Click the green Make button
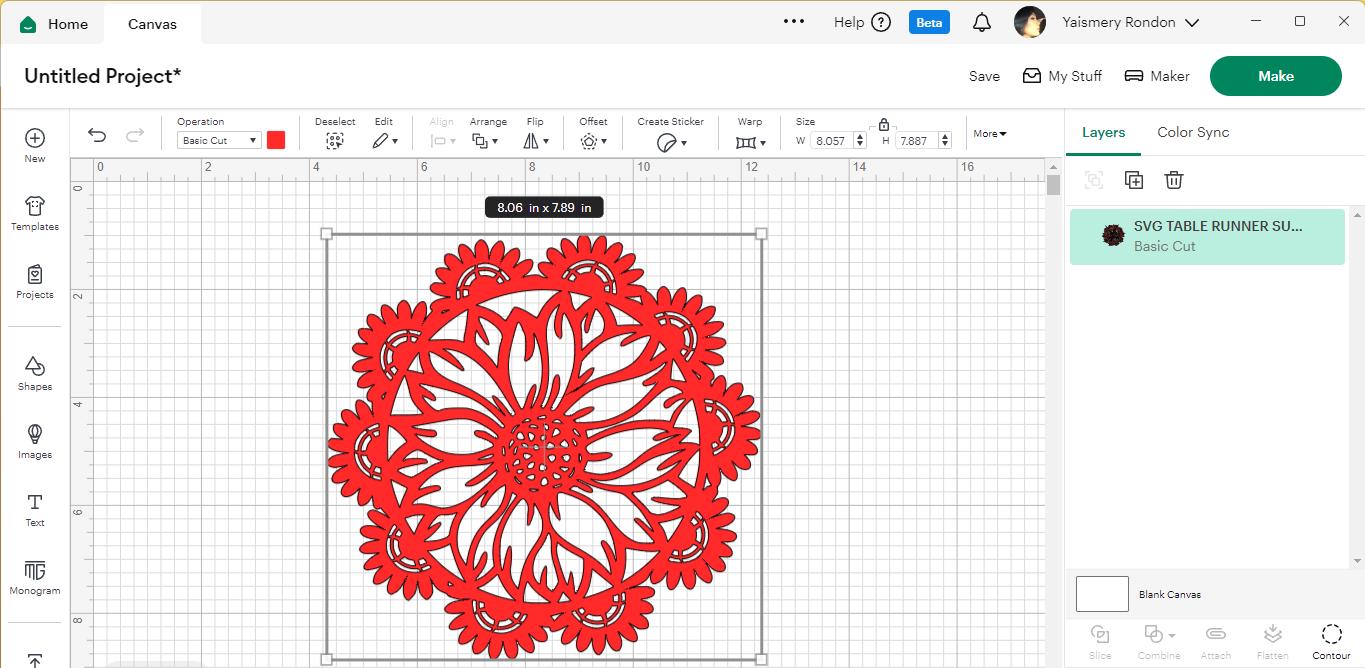Screen dimensions: 1365x668 (1276, 76)
